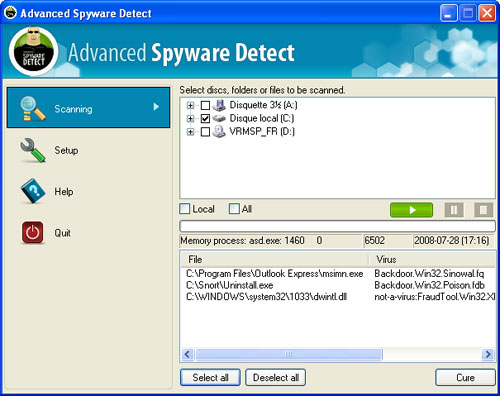Click the not-a-virus:FraudTool virus entry
This screenshot has height=396, width=500.
435,296
